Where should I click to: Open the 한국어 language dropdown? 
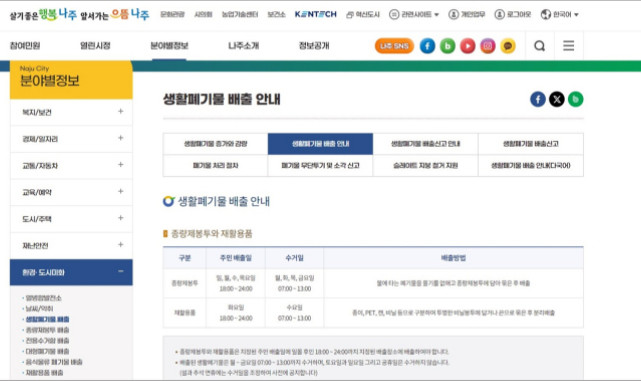click(559, 14)
